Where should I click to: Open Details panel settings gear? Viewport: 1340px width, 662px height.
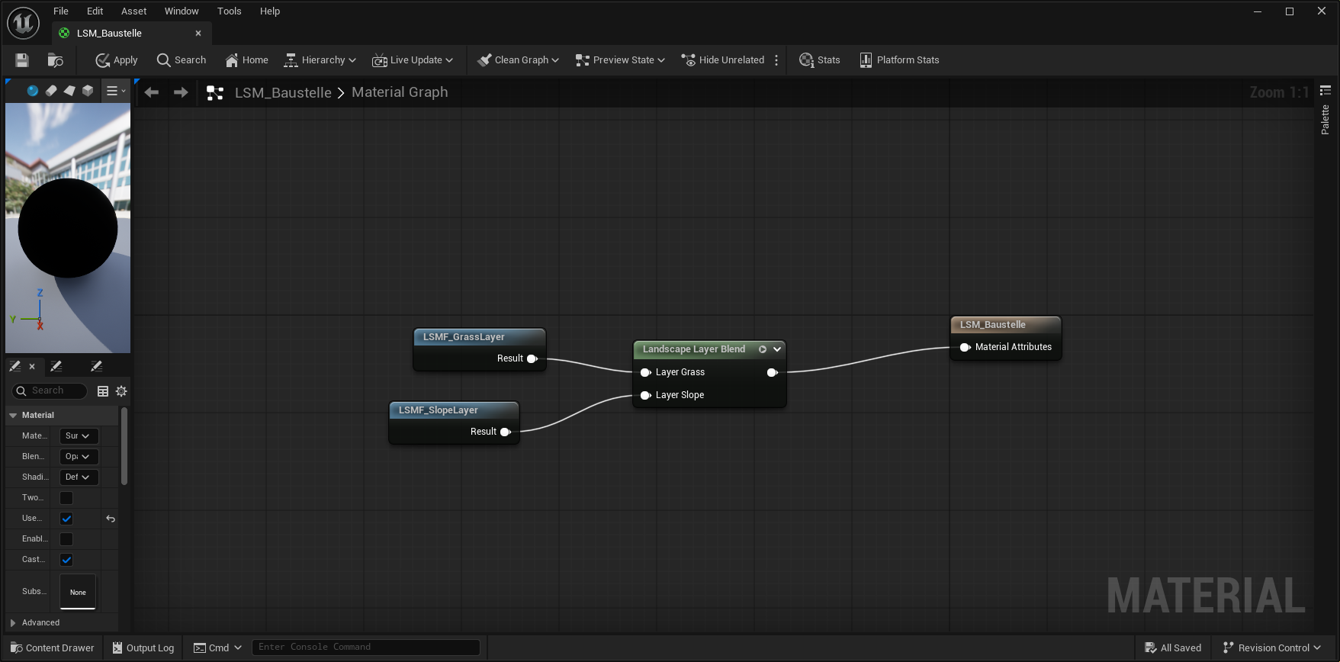[121, 391]
